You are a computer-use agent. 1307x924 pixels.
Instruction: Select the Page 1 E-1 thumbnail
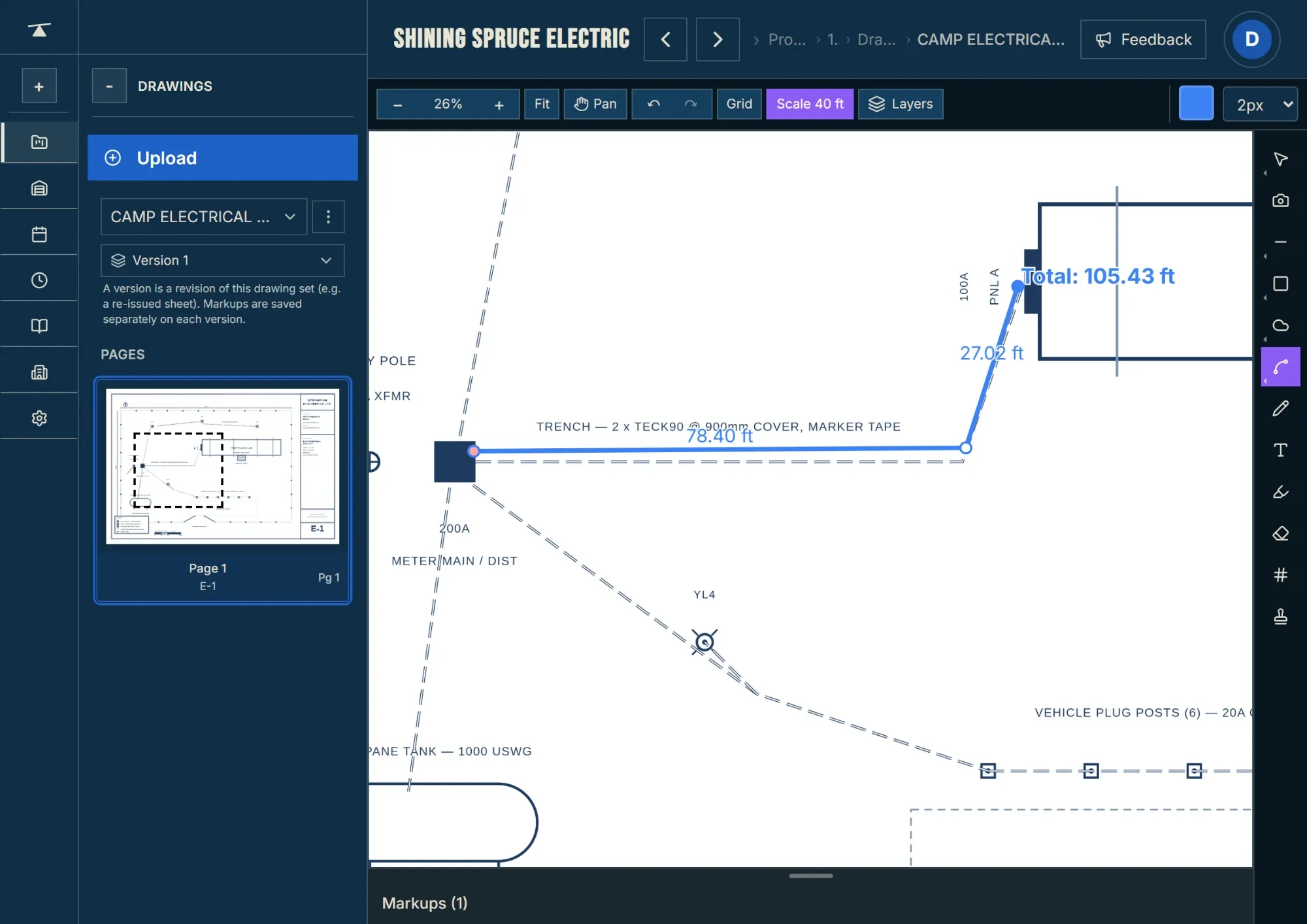[x=223, y=490]
